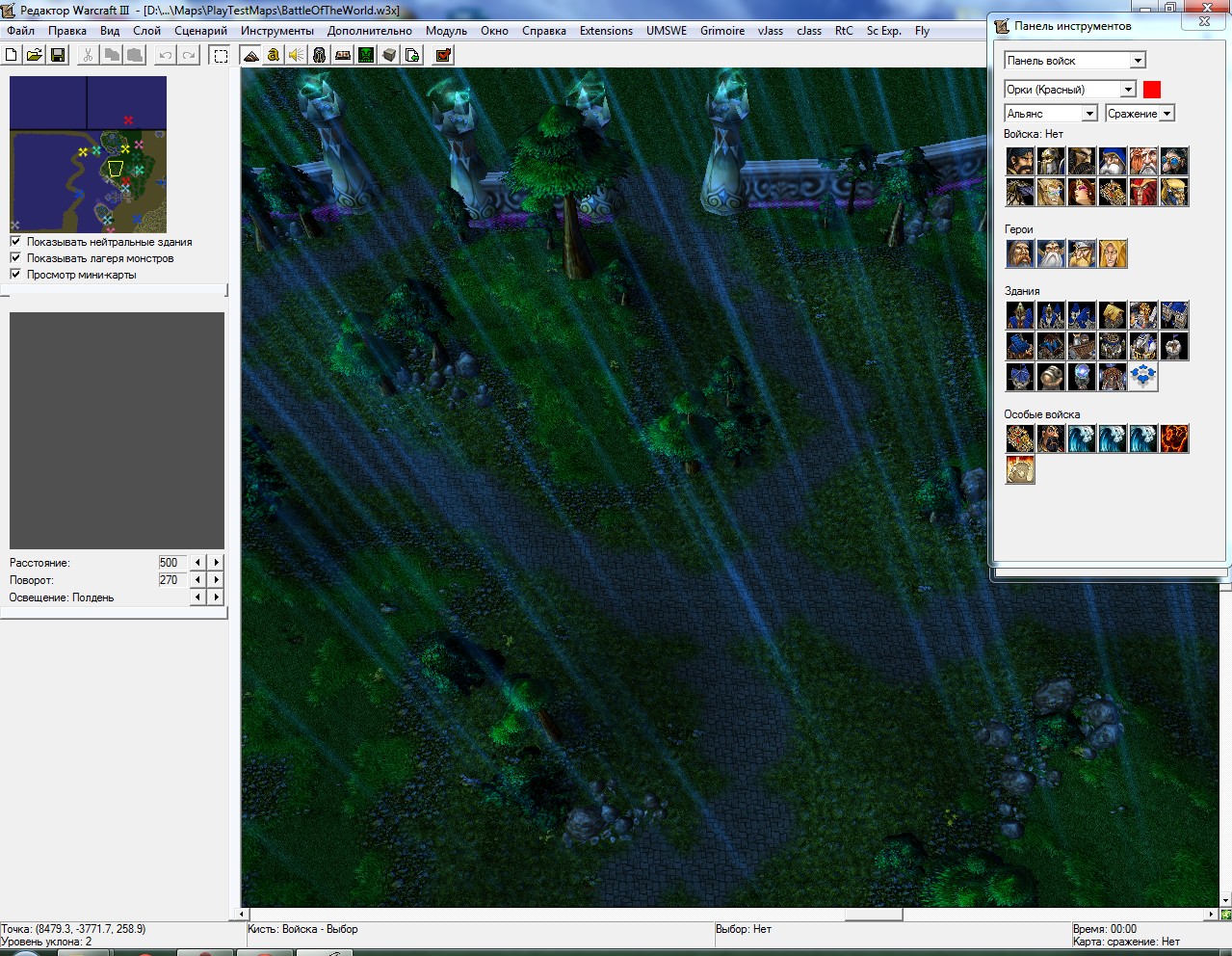1232x956 pixels.
Task: Open the Файл menu
Action: point(20,31)
